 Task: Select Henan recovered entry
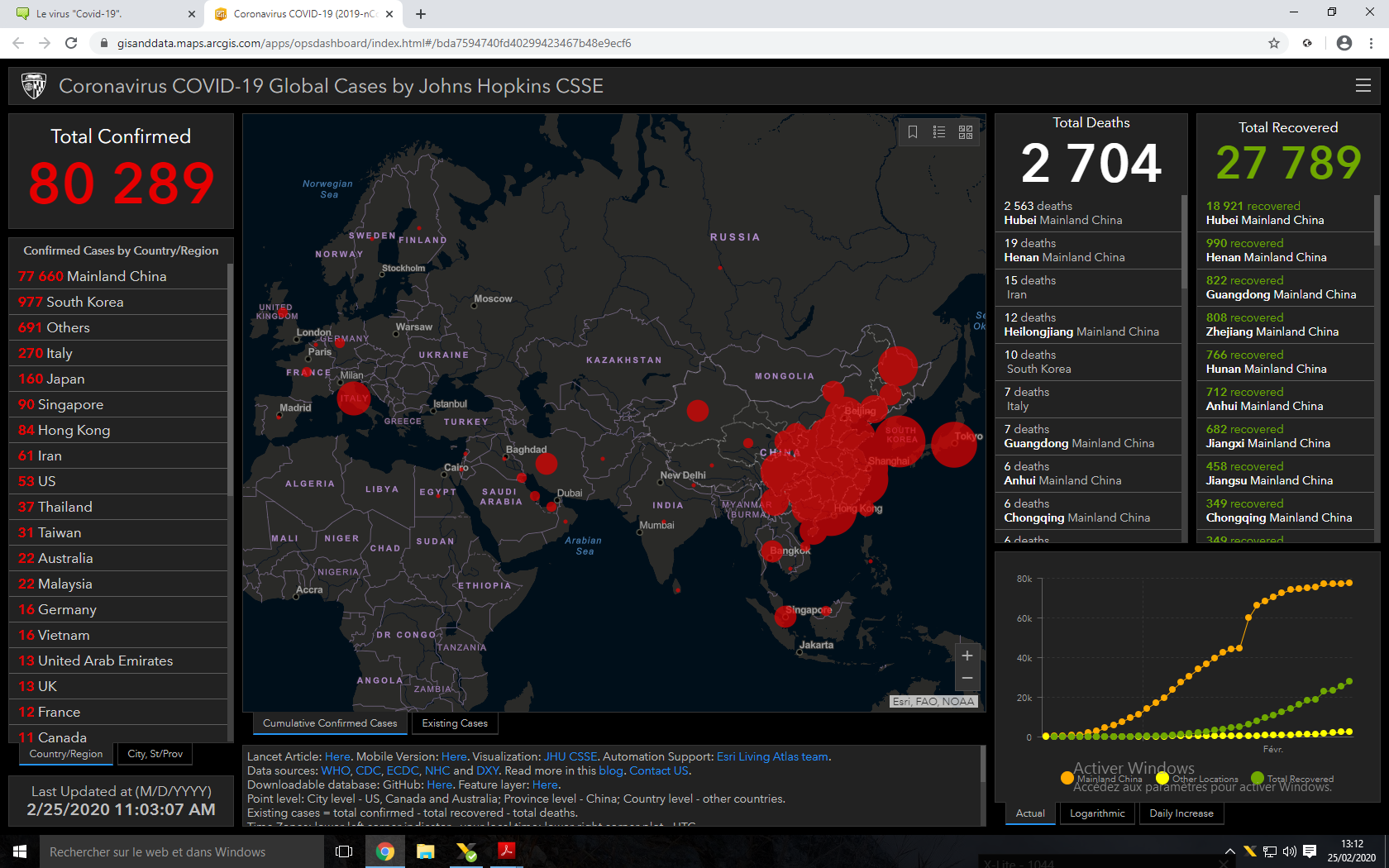point(1285,250)
